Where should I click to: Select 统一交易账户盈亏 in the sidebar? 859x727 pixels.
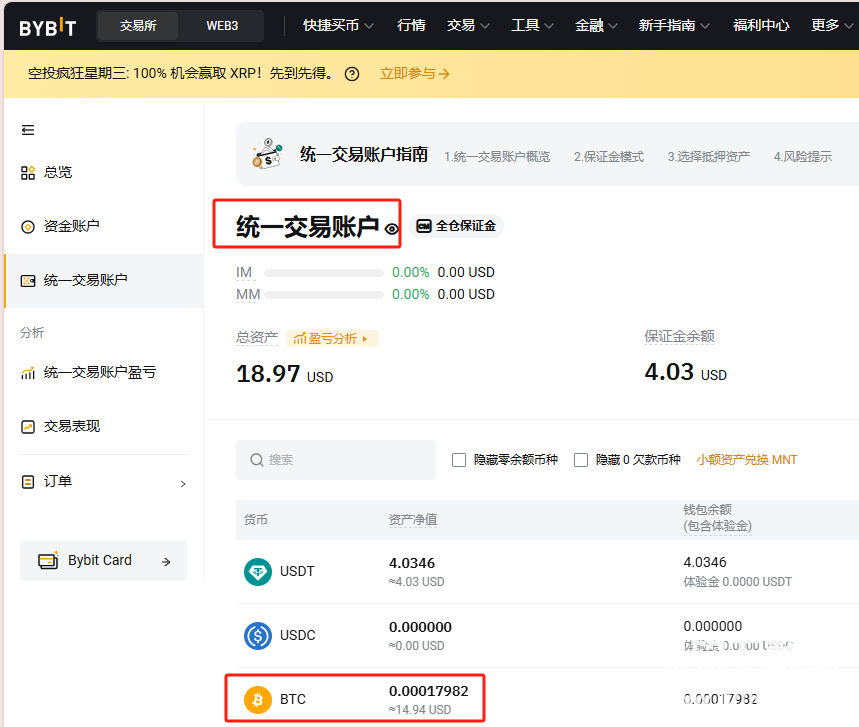[100, 373]
